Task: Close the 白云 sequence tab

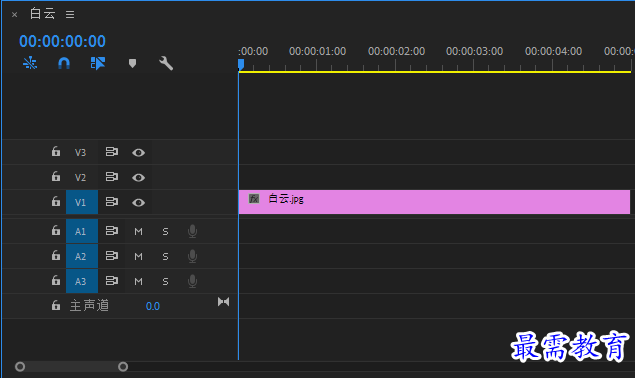Action: (x=15, y=15)
